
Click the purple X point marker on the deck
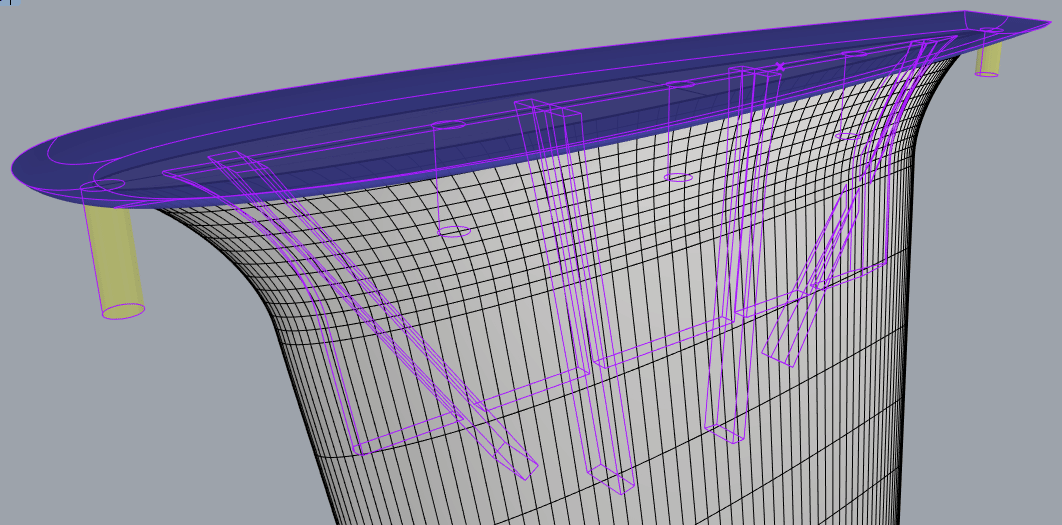780,68
